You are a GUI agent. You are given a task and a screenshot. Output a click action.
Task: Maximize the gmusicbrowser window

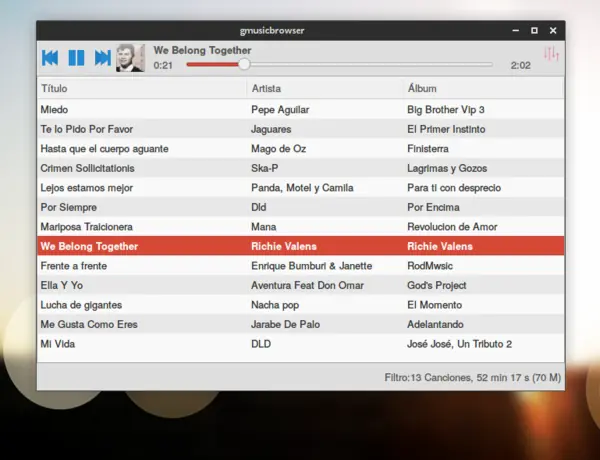534,30
